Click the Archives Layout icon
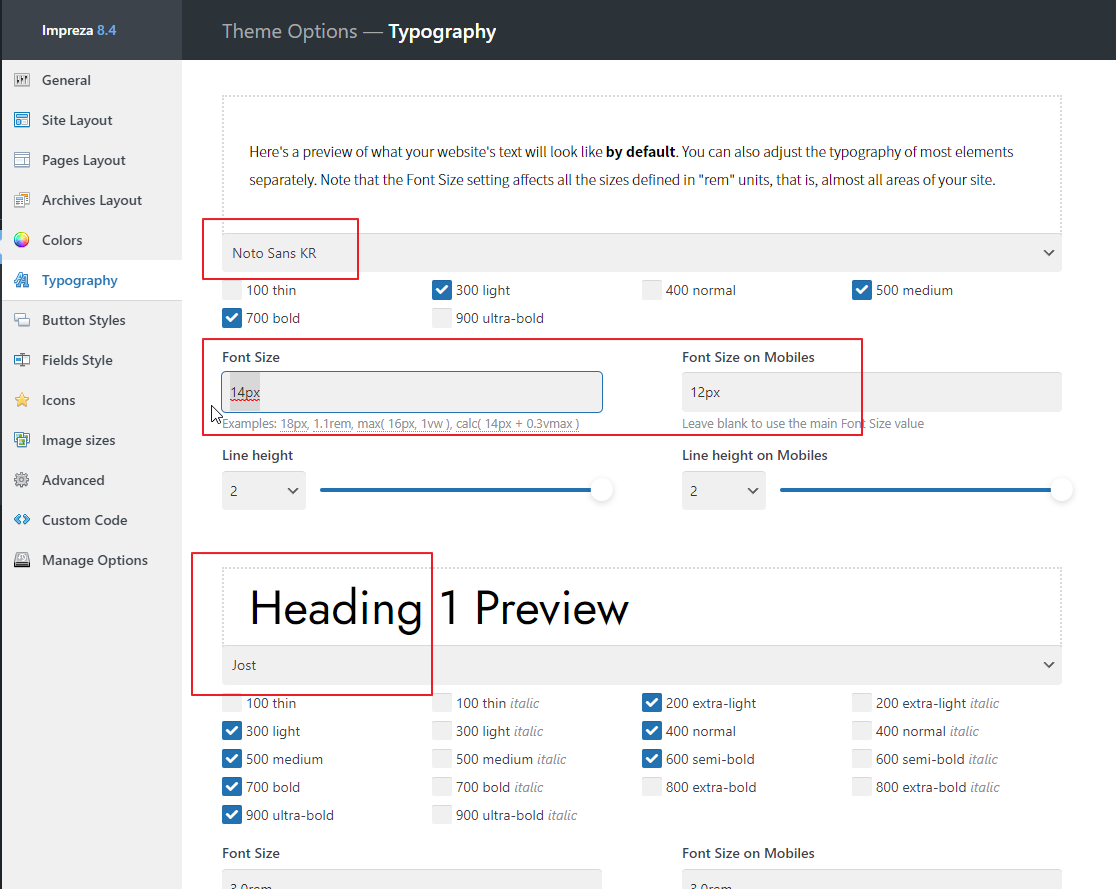 coord(22,200)
